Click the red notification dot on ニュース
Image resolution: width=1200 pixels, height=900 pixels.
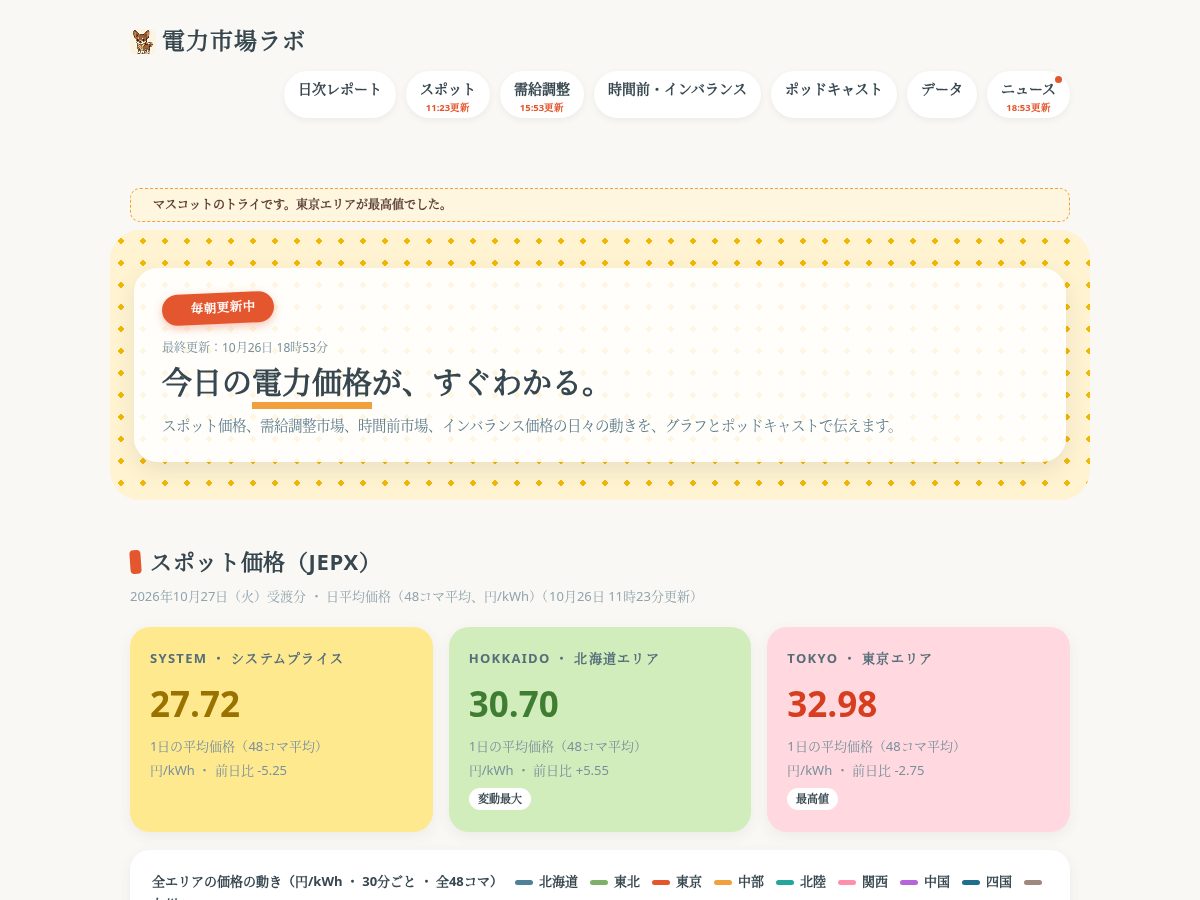(1058, 79)
